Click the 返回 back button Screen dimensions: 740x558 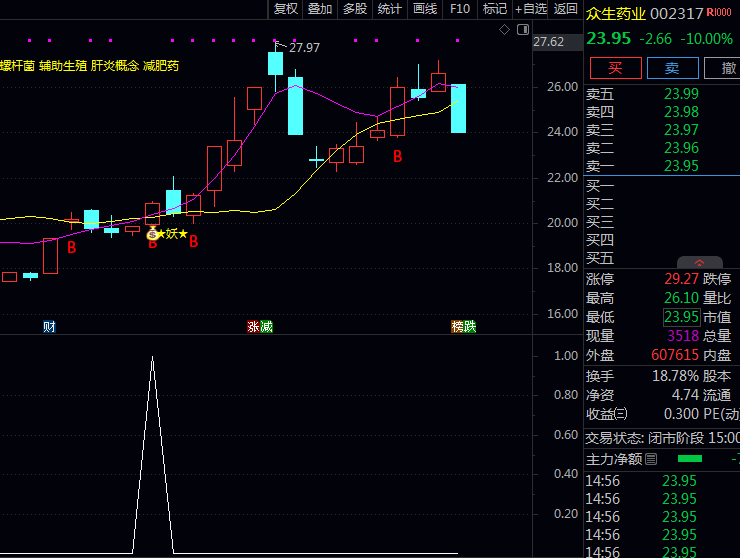click(565, 8)
